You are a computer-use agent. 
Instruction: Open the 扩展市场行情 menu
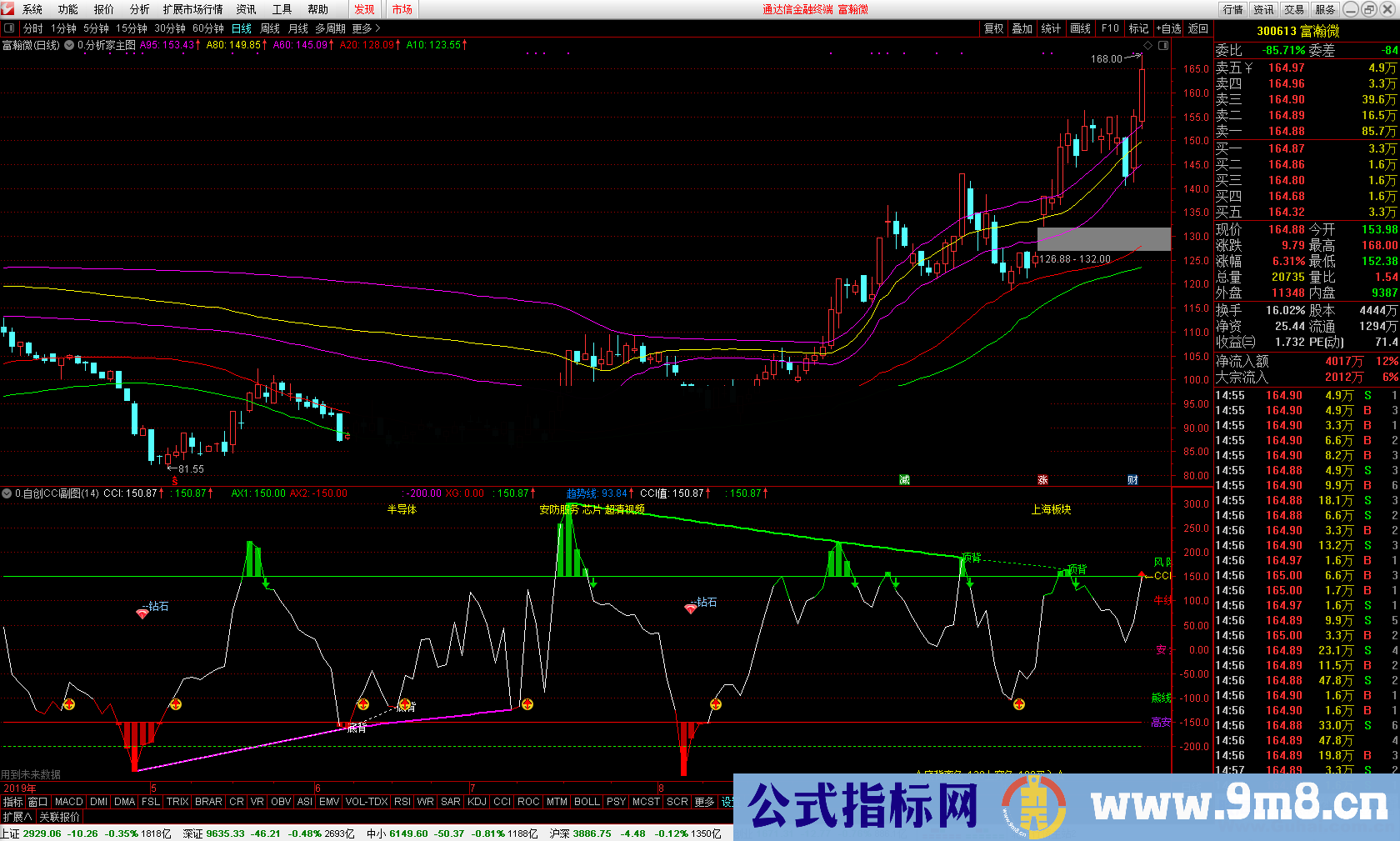point(193,9)
